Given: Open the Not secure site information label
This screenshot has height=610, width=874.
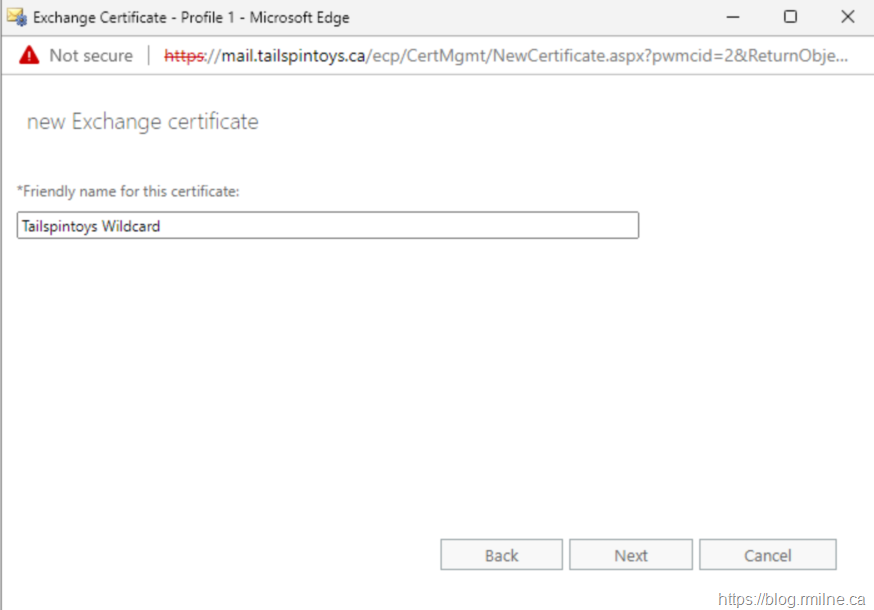Looking at the screenshot, I should coord(90,56).
